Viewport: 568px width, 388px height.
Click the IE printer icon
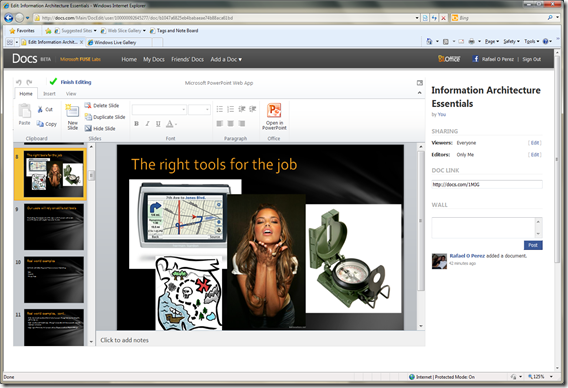tap(471, 41)
